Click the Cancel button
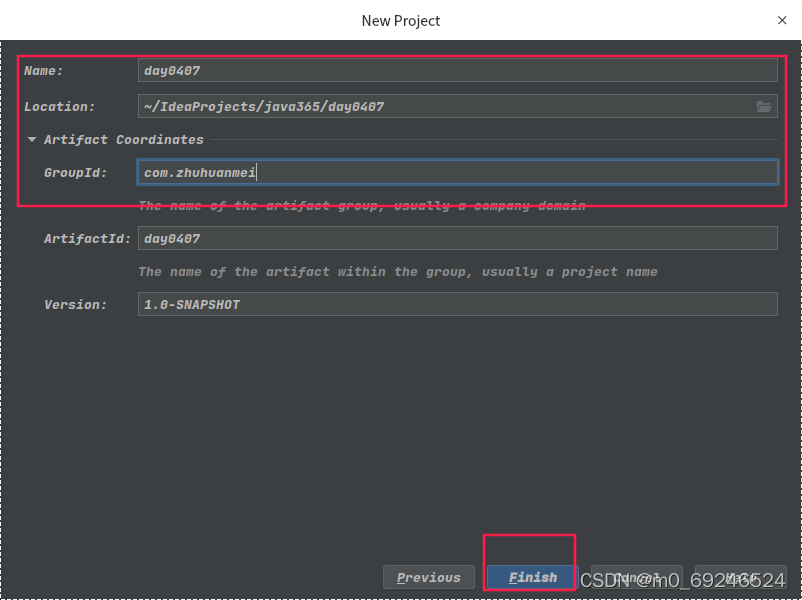The width and height of the screenshot is (802, 600). [x=636, y=577]
